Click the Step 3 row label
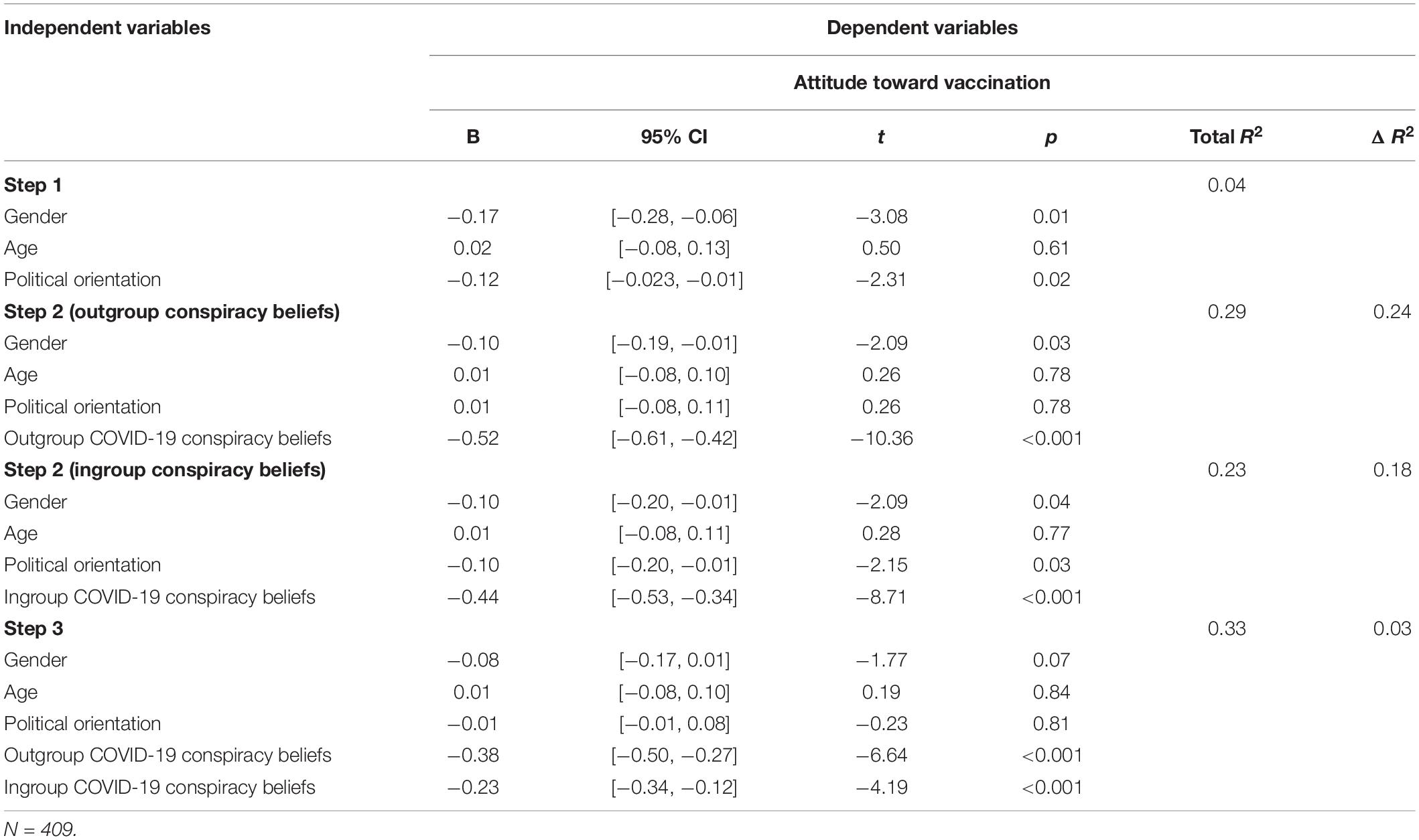 [33, 629]
